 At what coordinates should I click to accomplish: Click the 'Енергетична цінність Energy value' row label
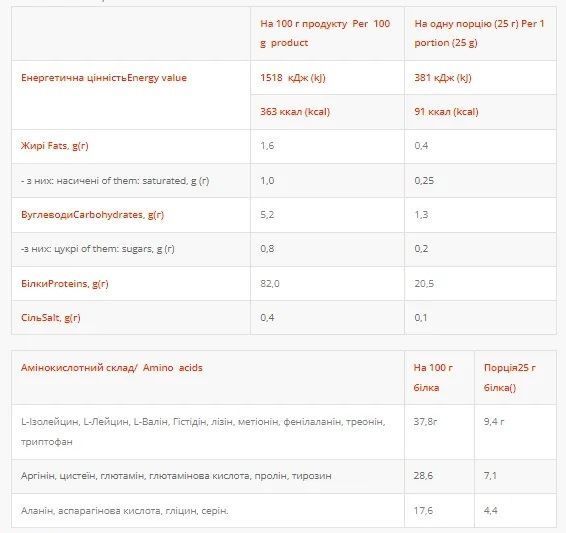[104, 78]
